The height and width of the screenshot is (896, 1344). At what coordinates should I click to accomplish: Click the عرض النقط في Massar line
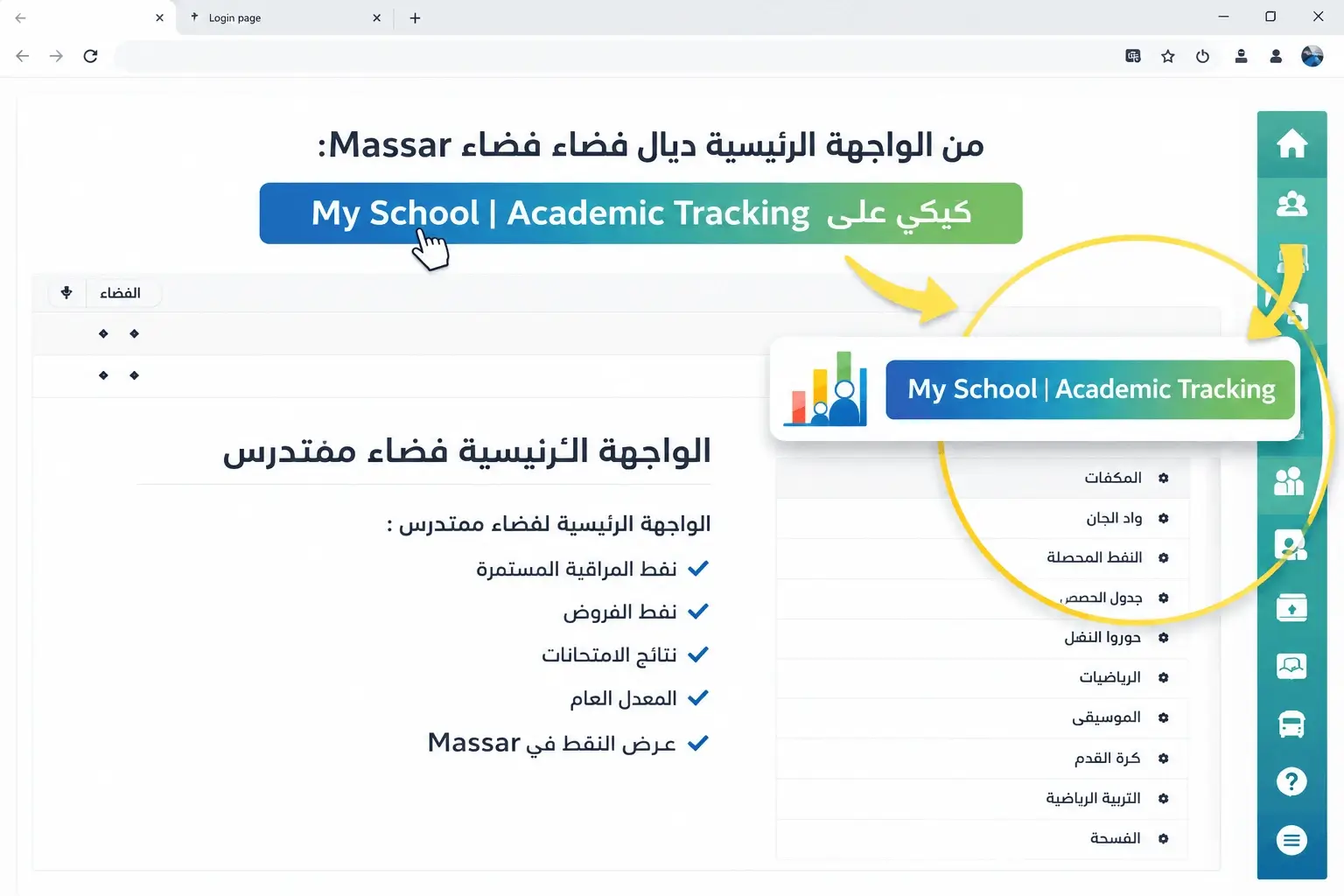click(568, 743)
